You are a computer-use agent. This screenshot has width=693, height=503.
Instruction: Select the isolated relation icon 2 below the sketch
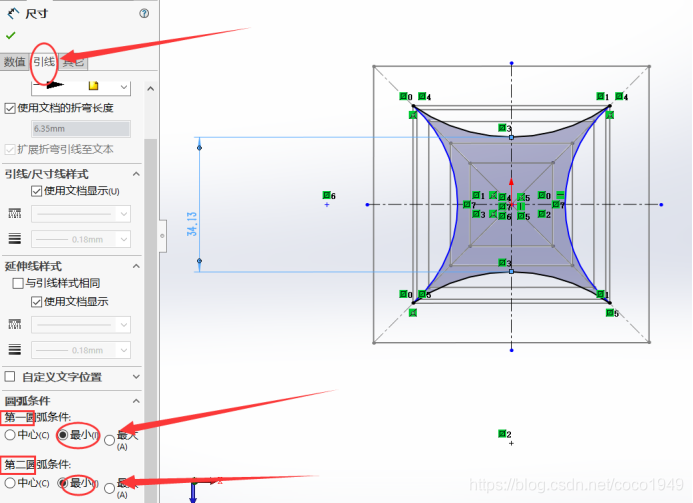coord(504,434)
